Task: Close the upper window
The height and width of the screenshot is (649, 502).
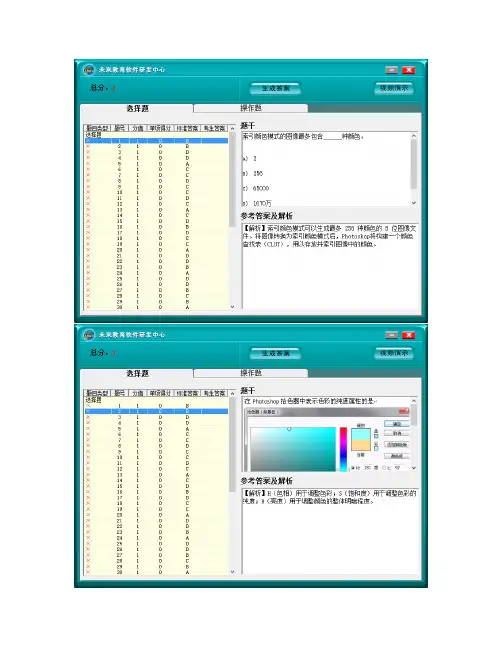Action: coord(408,70)
